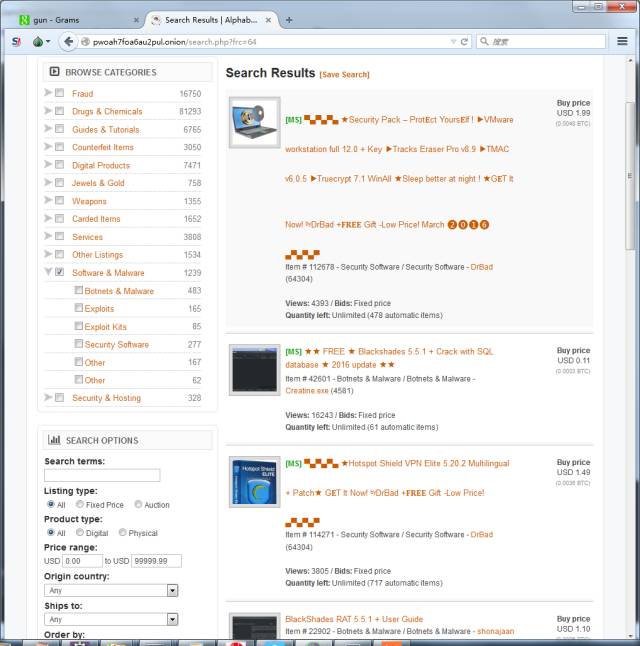640x646 pixels.
Task: Click the maximum price 99999.99 field
Action: coord(156,561)
